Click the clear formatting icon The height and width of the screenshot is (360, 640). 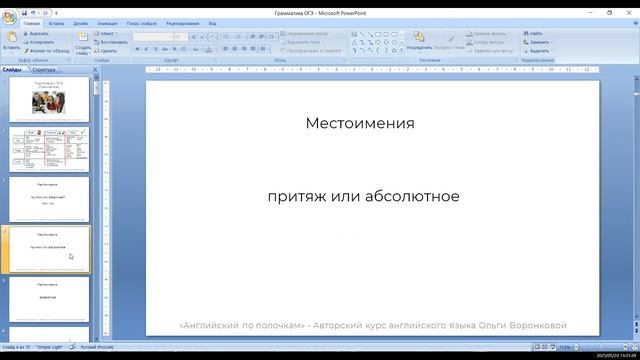click(212, 37)
